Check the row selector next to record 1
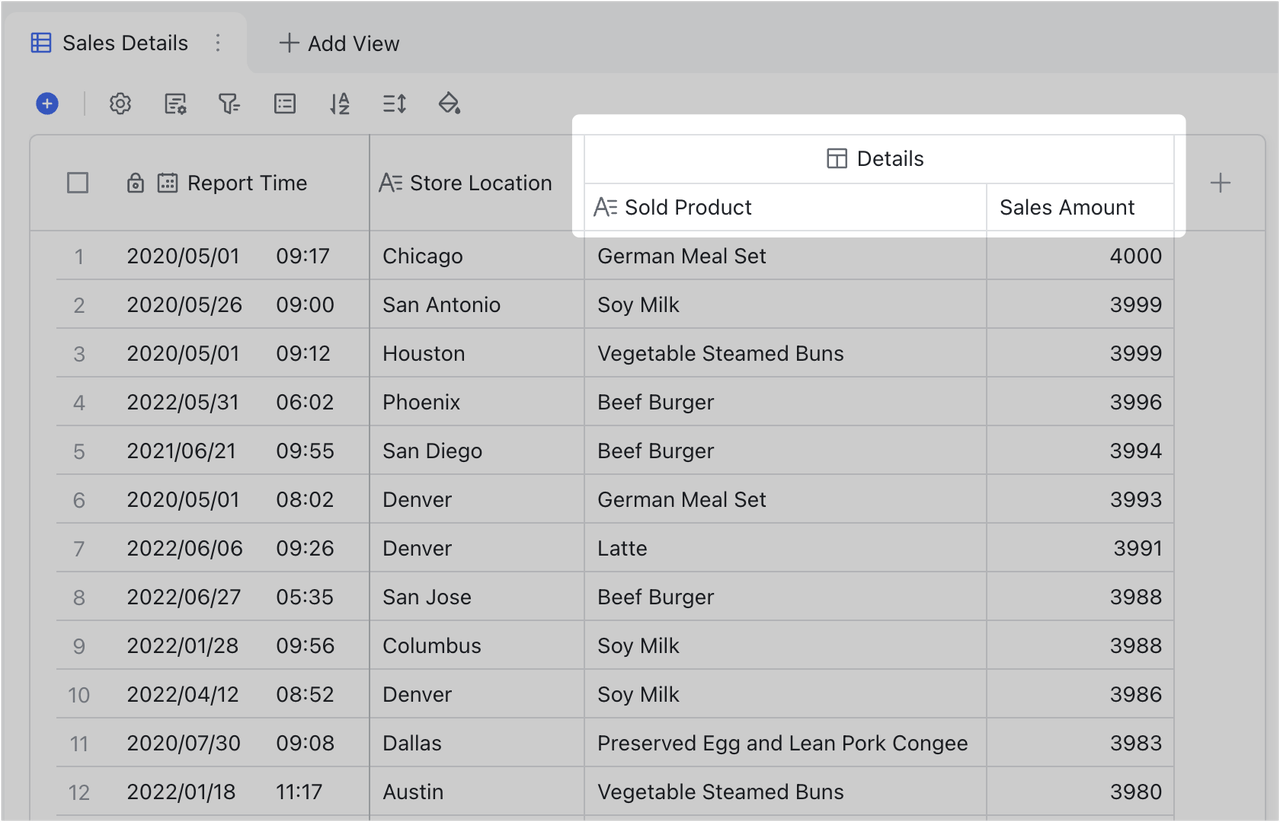1280x822 pixels. 78,256
